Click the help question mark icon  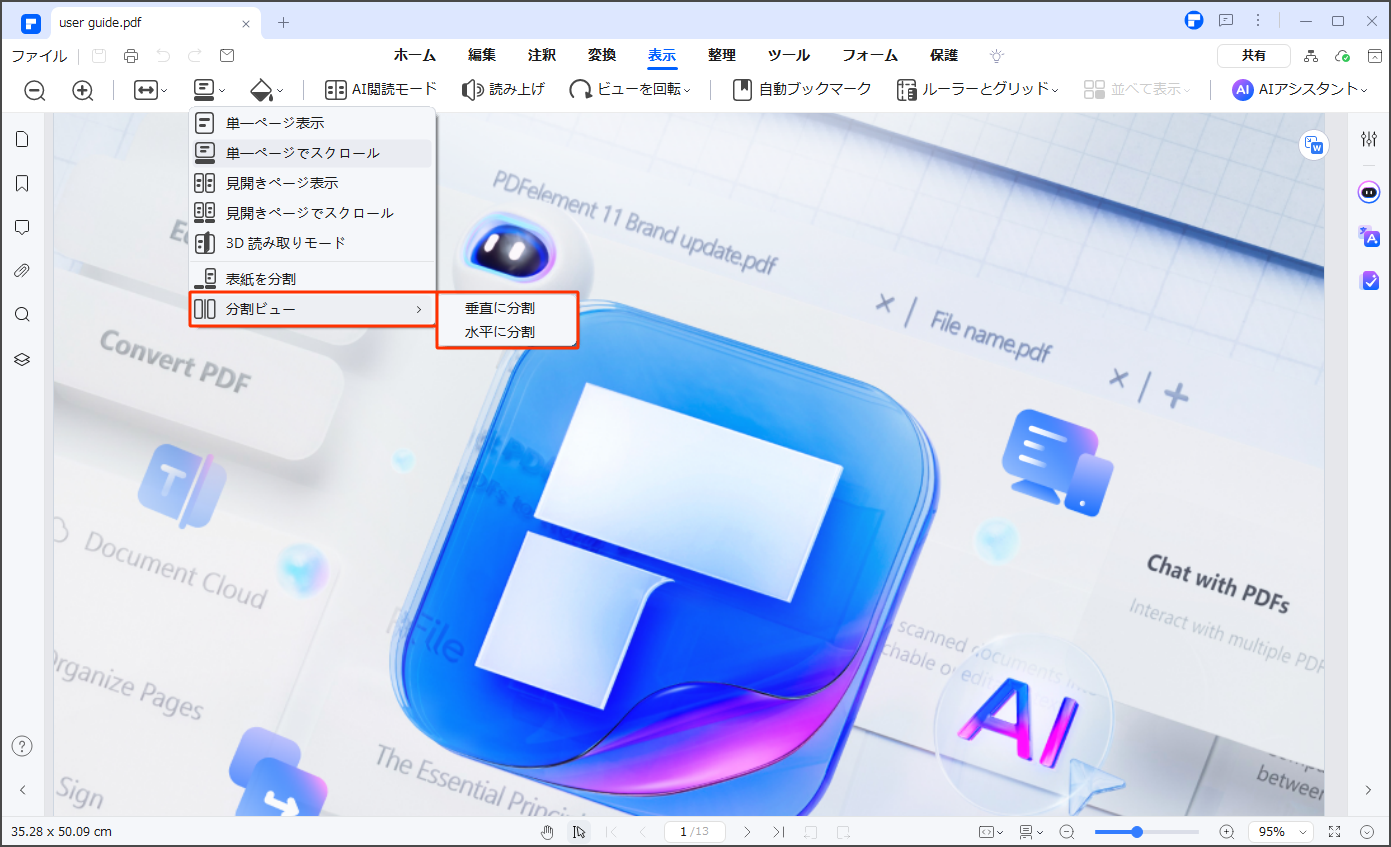pos(22,746)
